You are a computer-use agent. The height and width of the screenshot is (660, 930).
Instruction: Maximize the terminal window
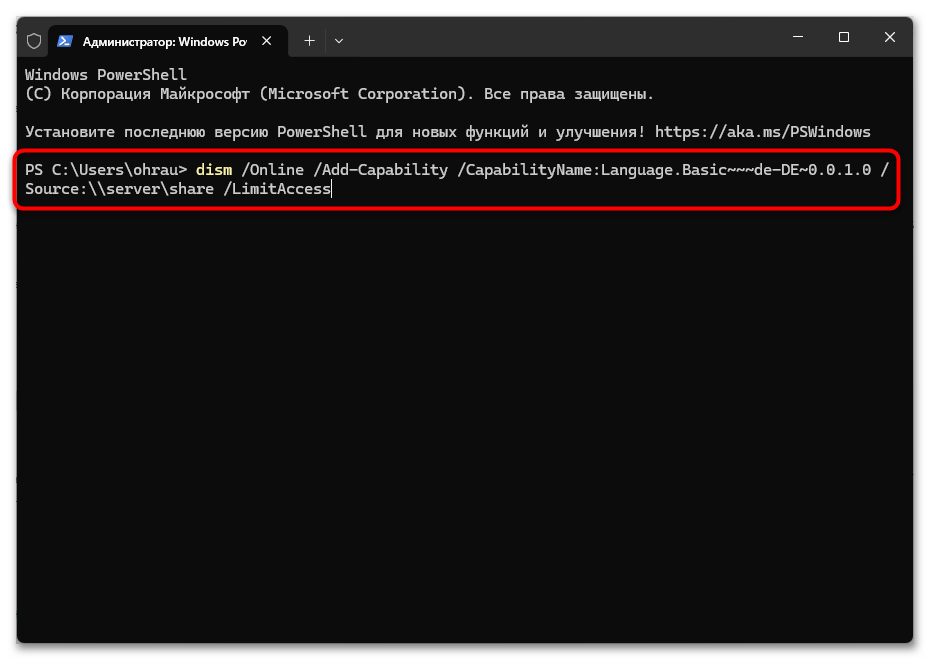point(843,37)
